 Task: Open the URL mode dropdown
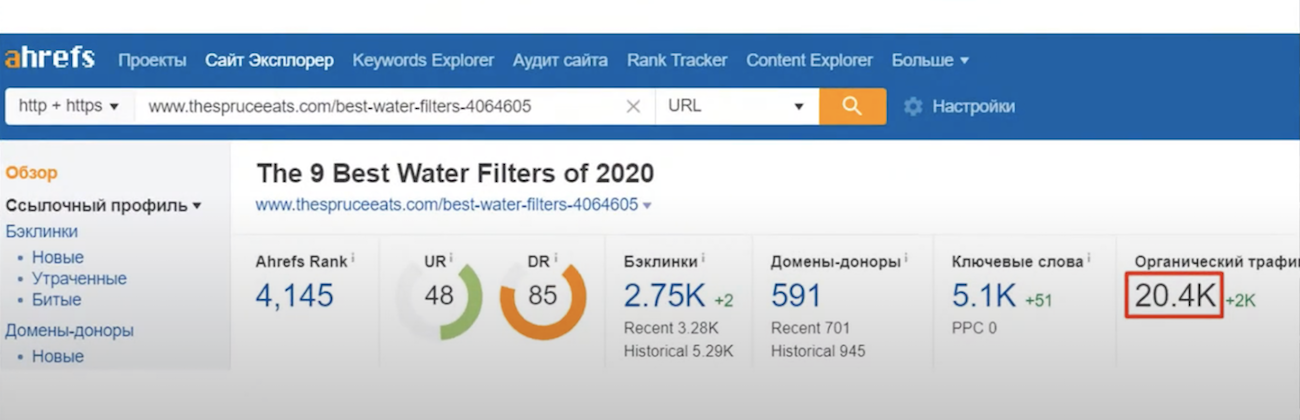737,106
